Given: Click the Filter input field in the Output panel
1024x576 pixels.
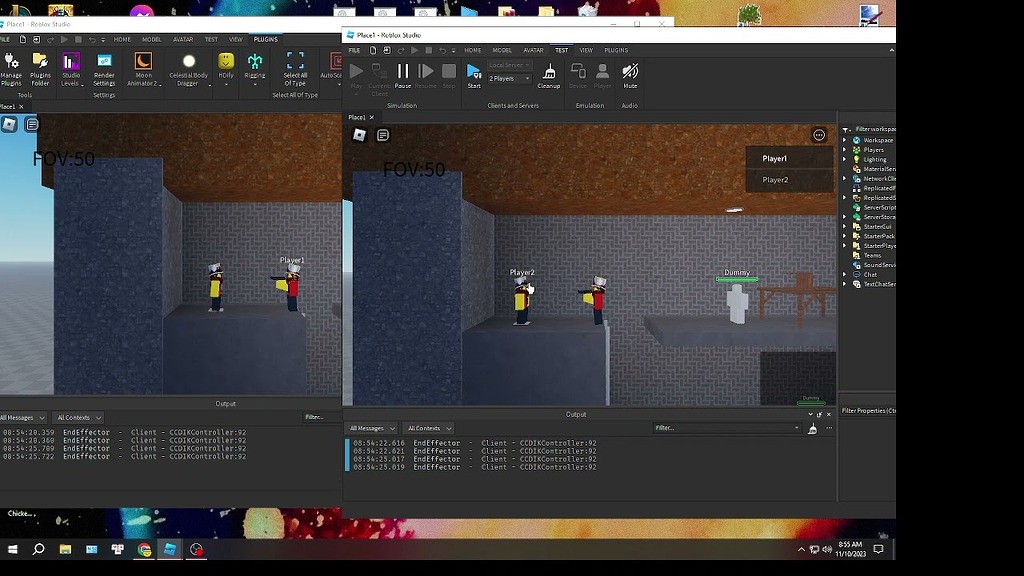Looking at the screenshot, I should pyautogui.click(x=720, y=428).
